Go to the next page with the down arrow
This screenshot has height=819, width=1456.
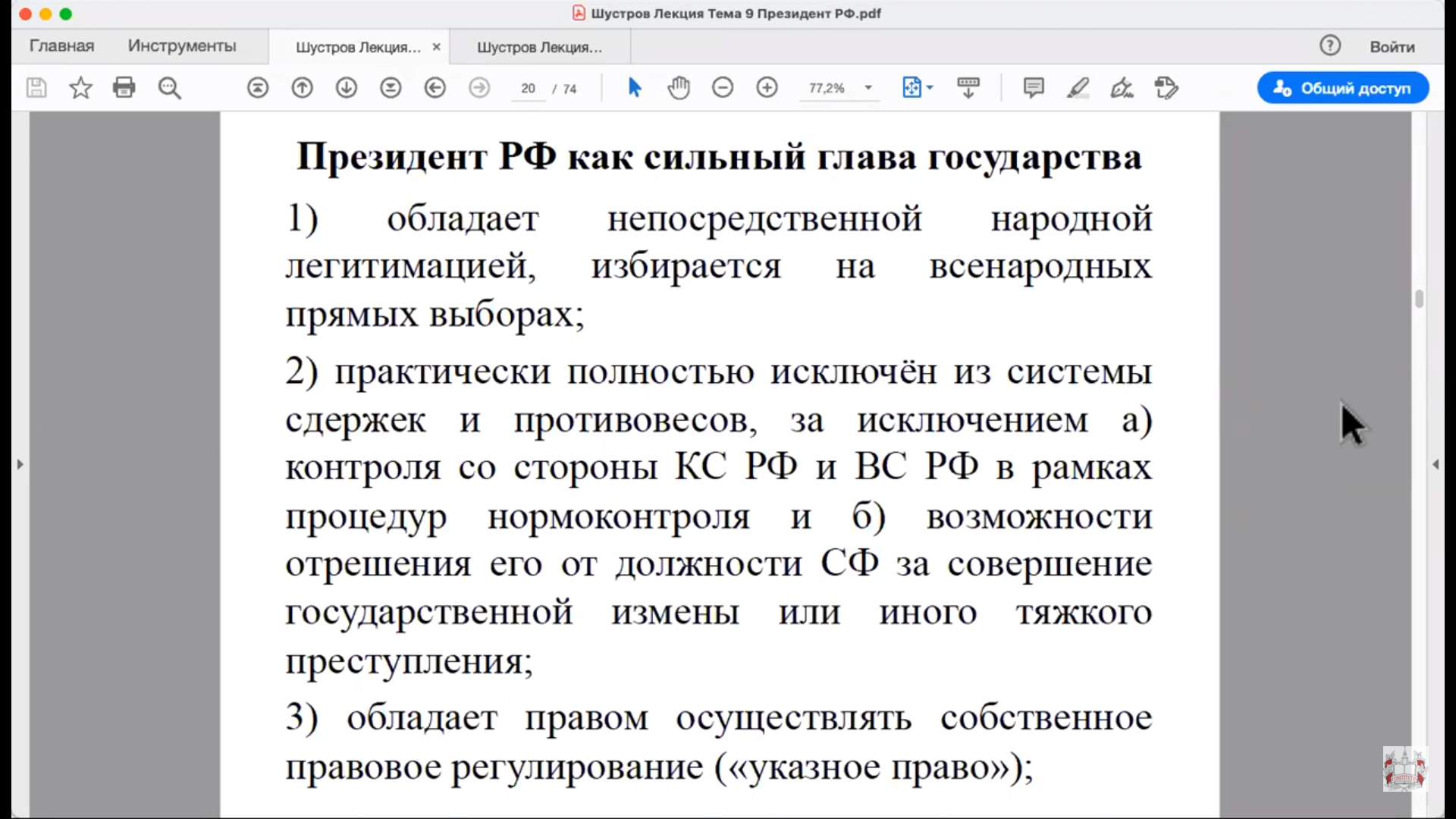point(347,88)
